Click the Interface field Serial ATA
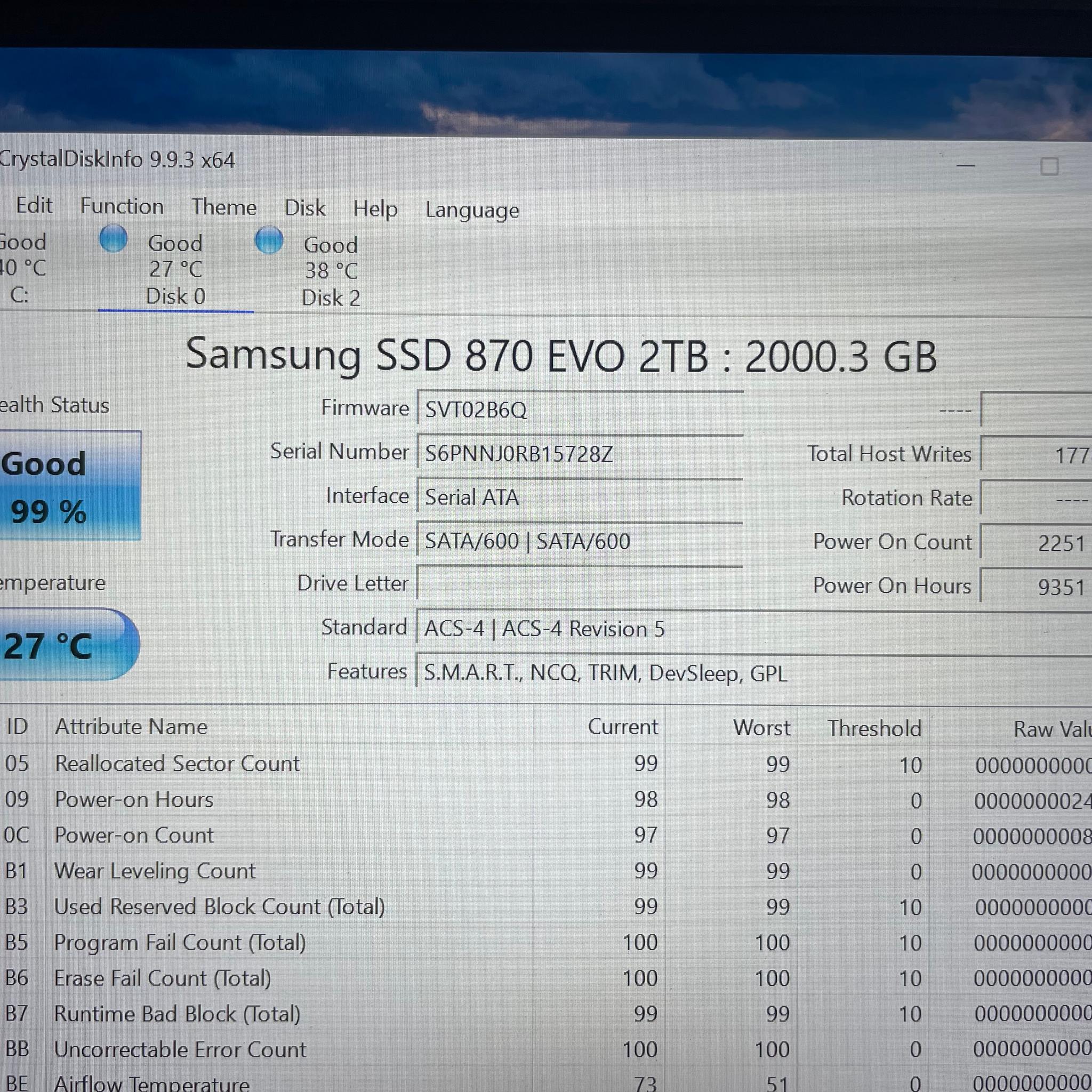 pyautogui.click(x=580, y=496)
